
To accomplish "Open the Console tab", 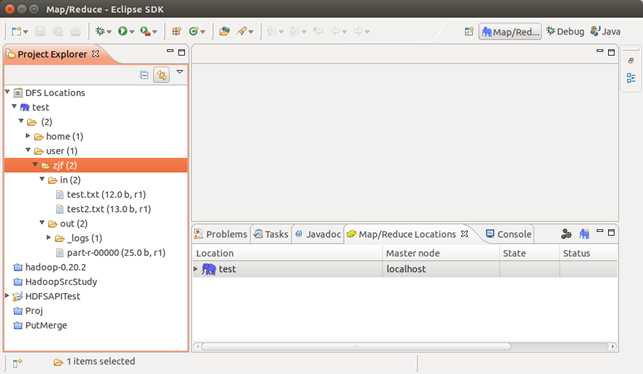I will [508, 234].
